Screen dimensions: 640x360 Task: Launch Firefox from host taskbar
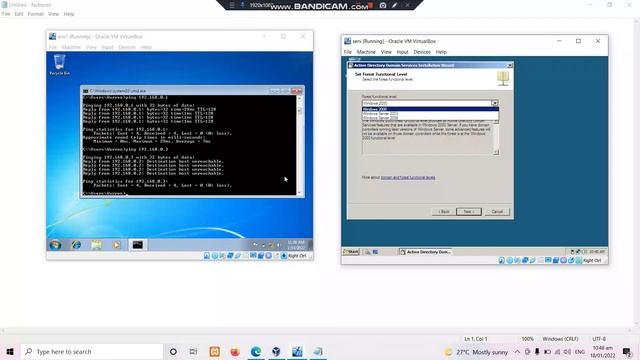click(235, 351)
